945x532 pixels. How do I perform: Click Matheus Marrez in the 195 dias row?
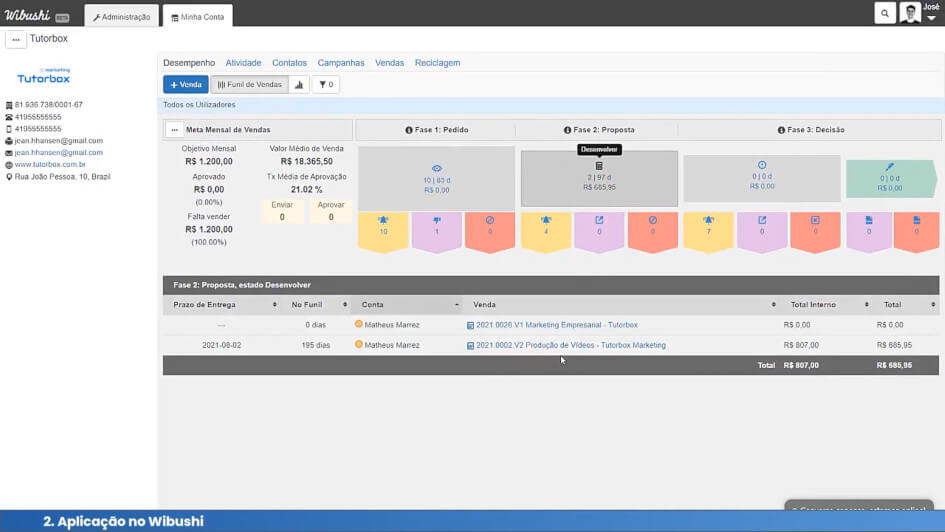[392, 345]
